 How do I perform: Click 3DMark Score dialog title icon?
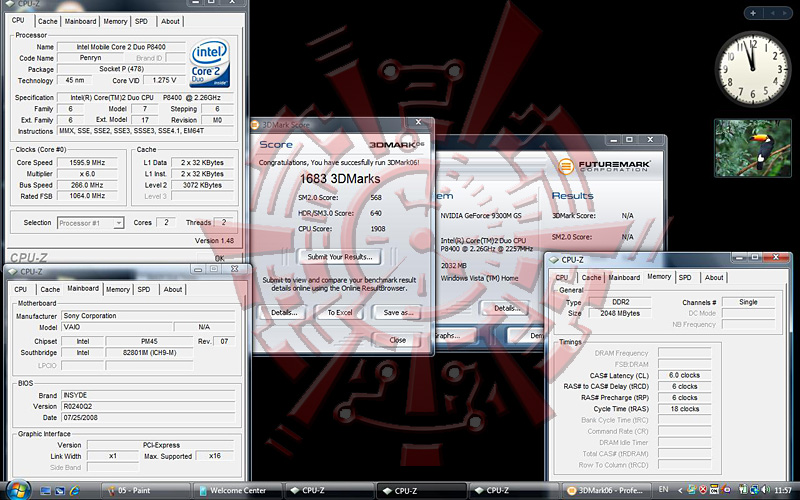pos(255,124)
